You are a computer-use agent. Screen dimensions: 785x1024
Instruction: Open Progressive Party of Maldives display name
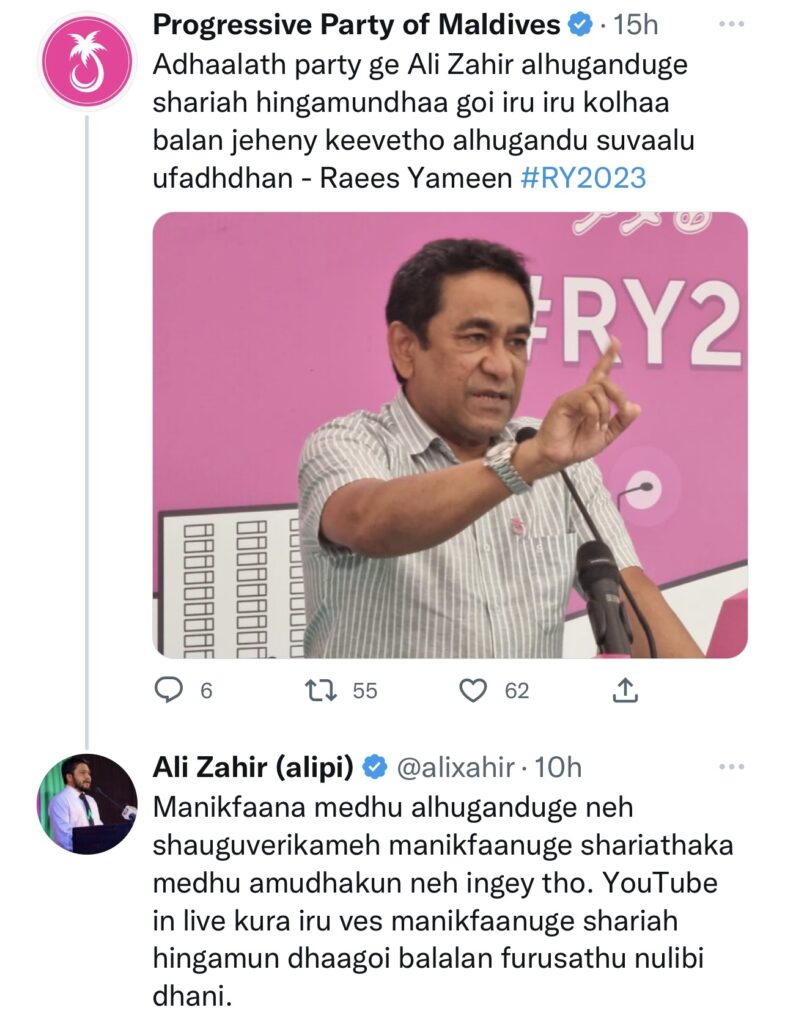[x=356, y=24]
